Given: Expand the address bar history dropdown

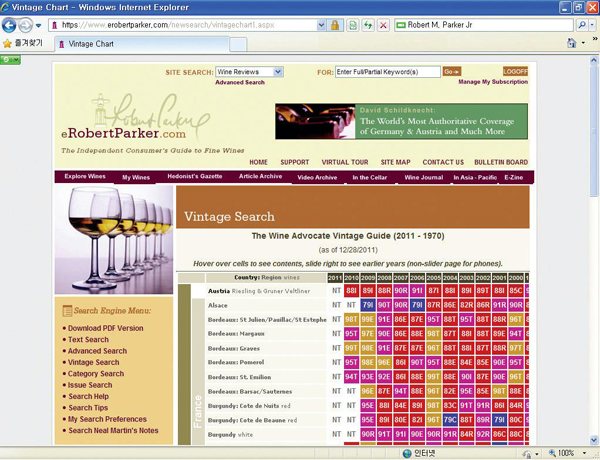Looking at the screenshot, I should pyautogui.click(x=321, y=25).
